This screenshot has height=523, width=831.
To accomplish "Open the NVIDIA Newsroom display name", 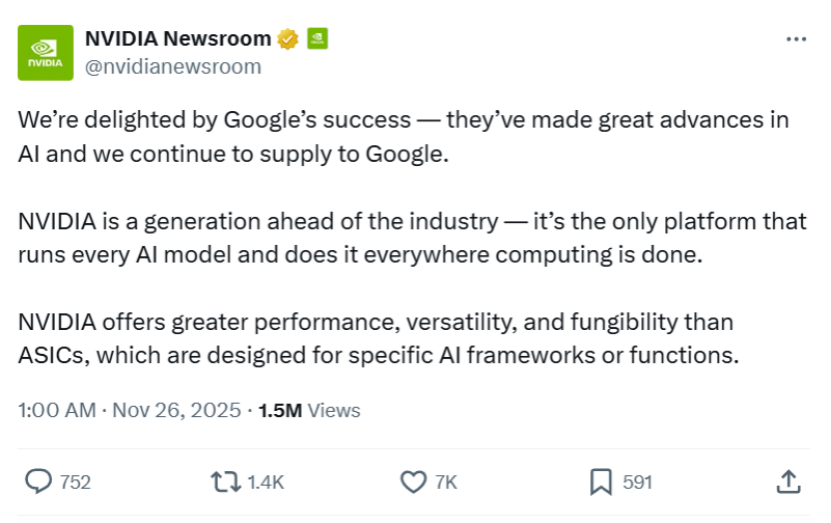I will (x=177, y=39).
